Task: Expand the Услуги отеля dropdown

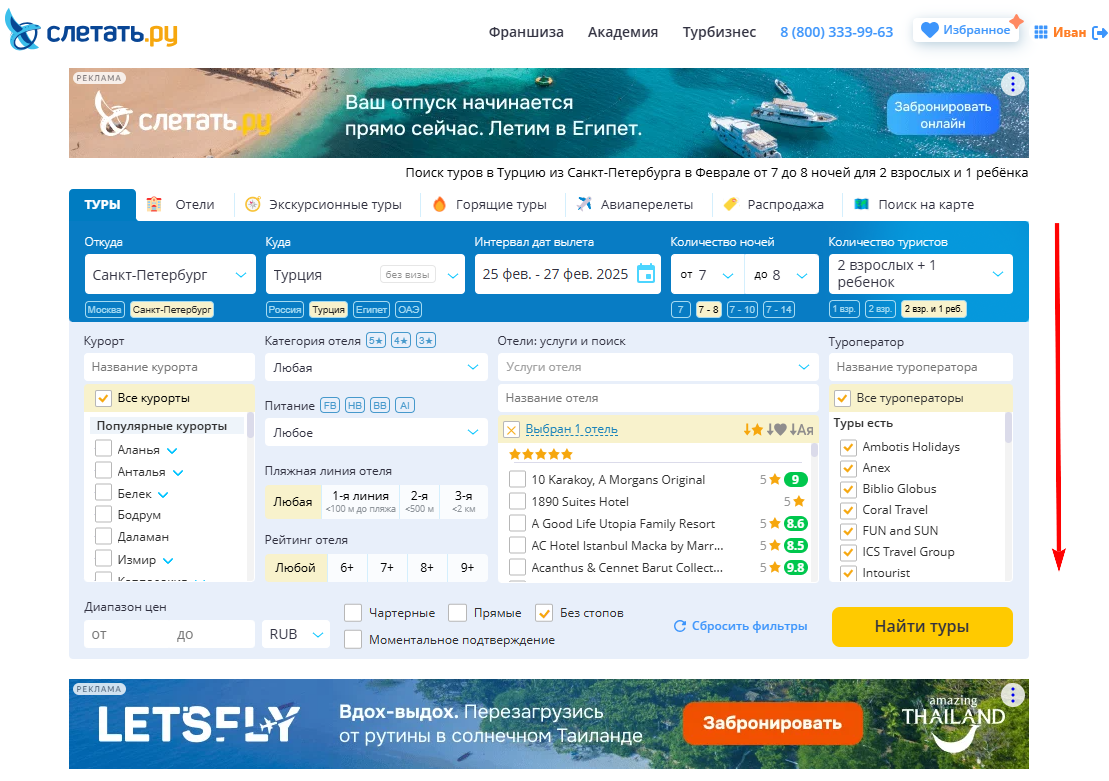Action: click(658, 367)
